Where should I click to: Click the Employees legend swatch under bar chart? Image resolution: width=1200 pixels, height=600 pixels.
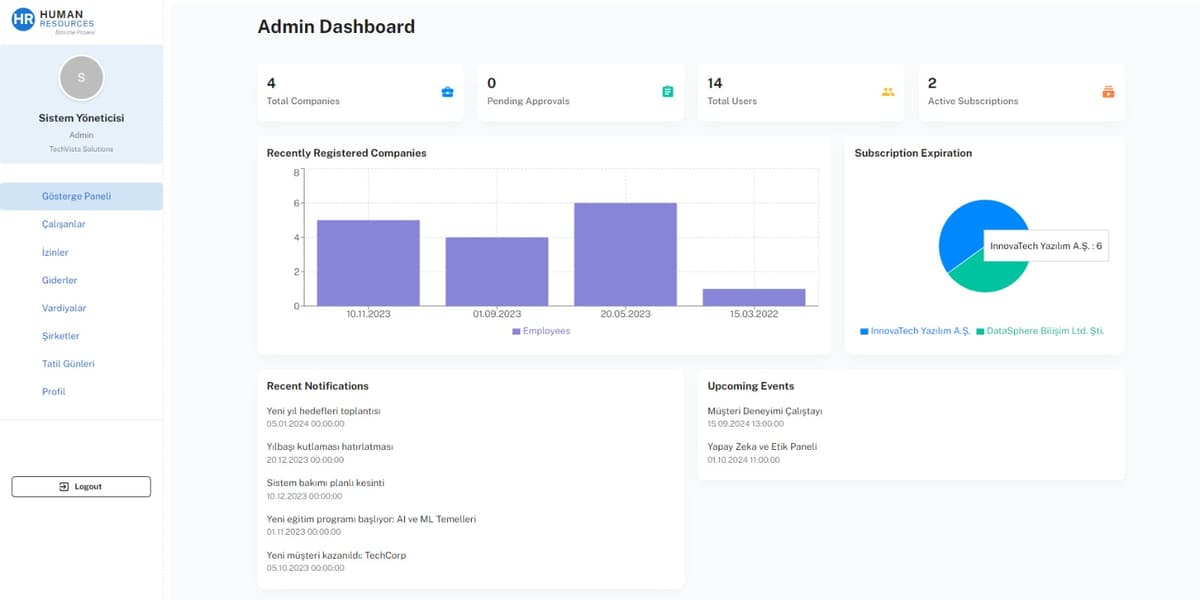tap(516, 331)
